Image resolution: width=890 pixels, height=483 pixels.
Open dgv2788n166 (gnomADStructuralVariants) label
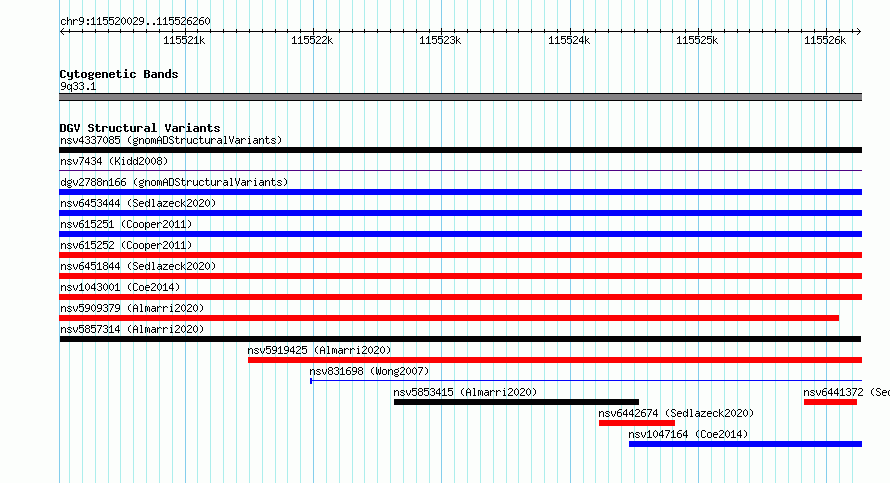[174, 182]
